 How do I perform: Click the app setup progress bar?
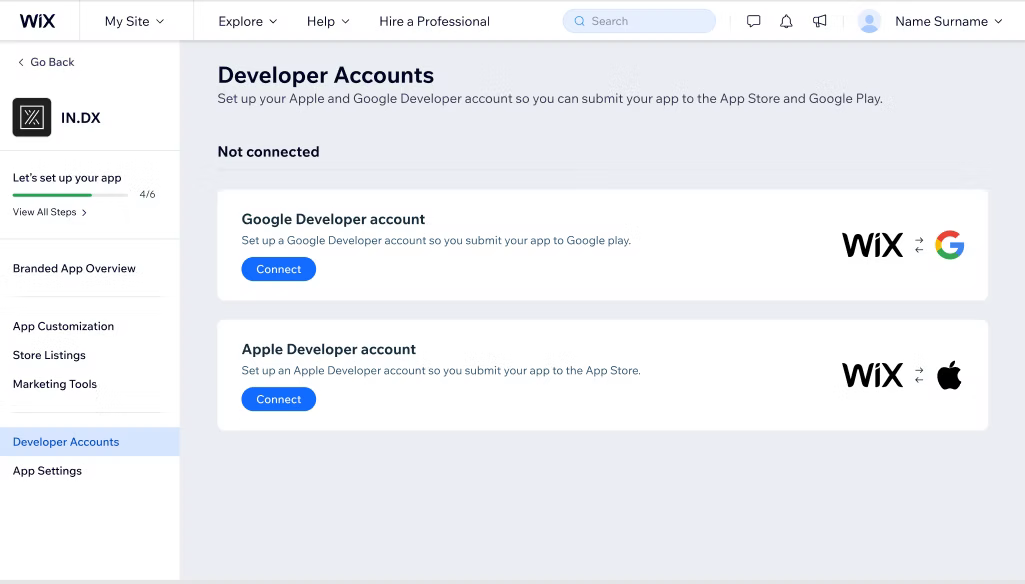[x=70, y=195]
